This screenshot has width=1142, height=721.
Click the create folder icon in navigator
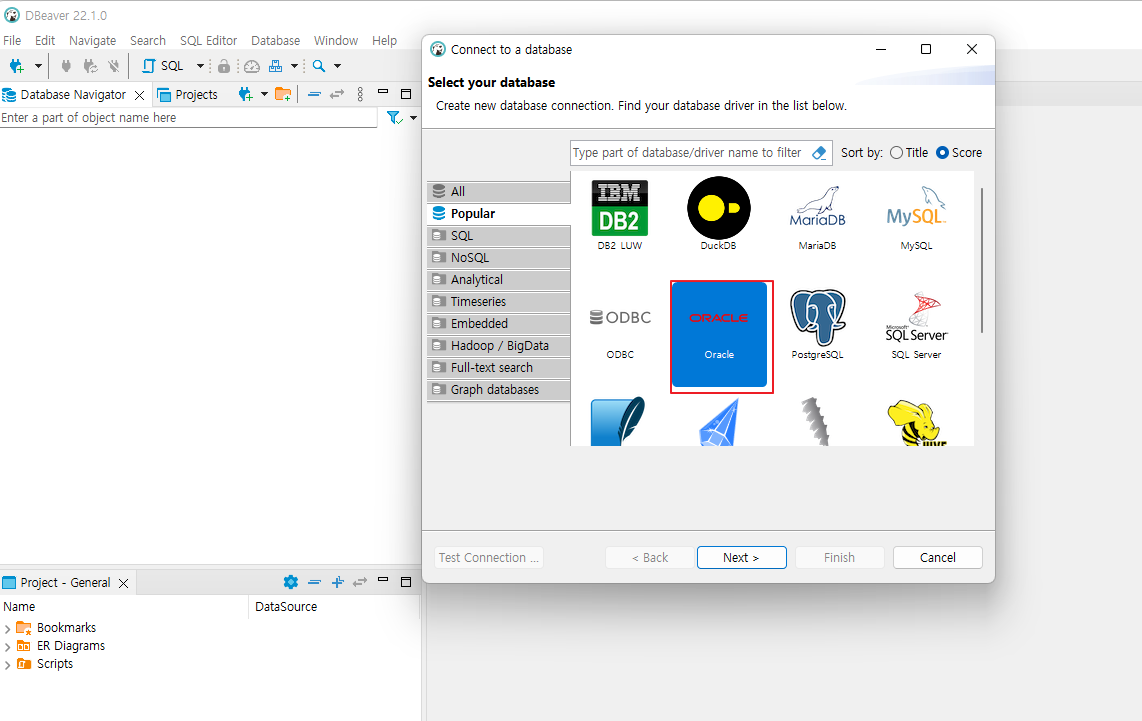283,95
